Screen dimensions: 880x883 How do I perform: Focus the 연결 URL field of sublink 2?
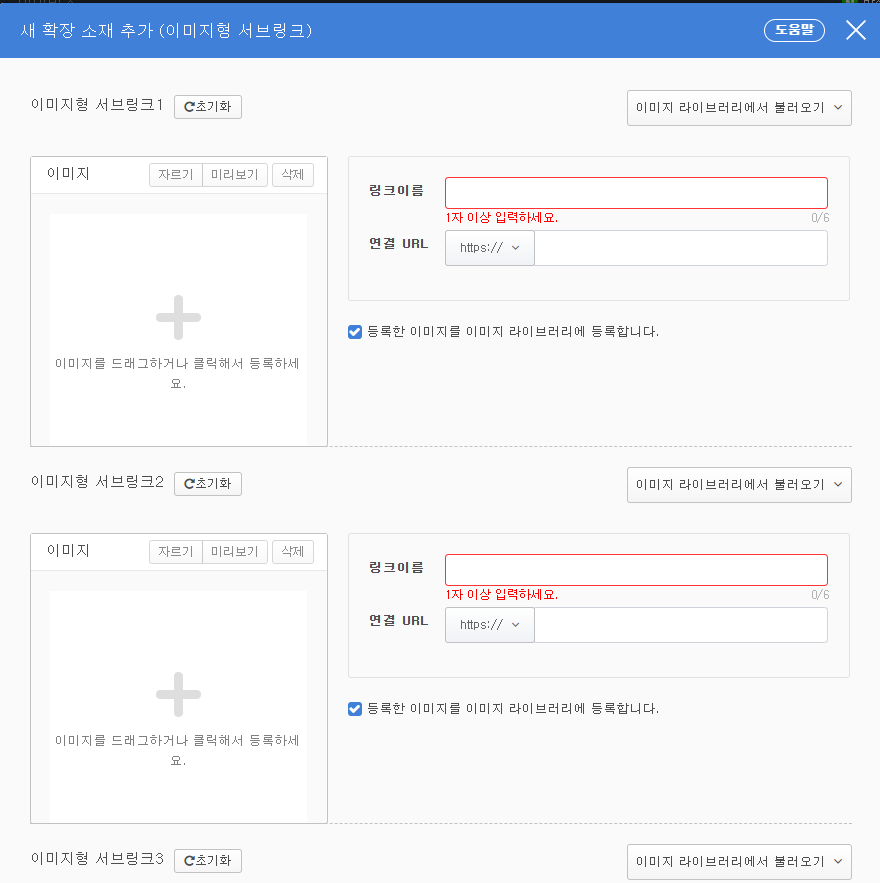(x=681, y=625)
